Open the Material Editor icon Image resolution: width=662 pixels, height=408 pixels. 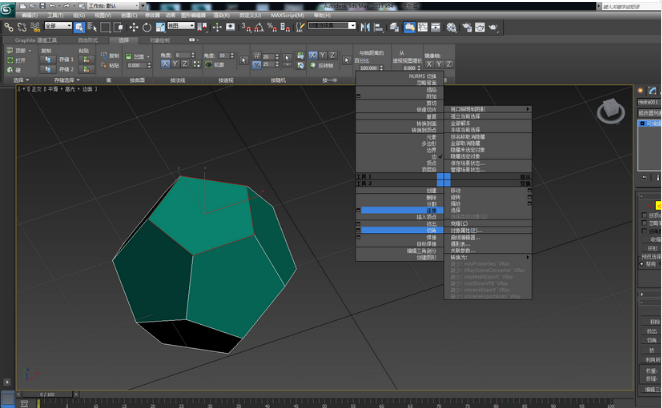[x=451, y=27]
